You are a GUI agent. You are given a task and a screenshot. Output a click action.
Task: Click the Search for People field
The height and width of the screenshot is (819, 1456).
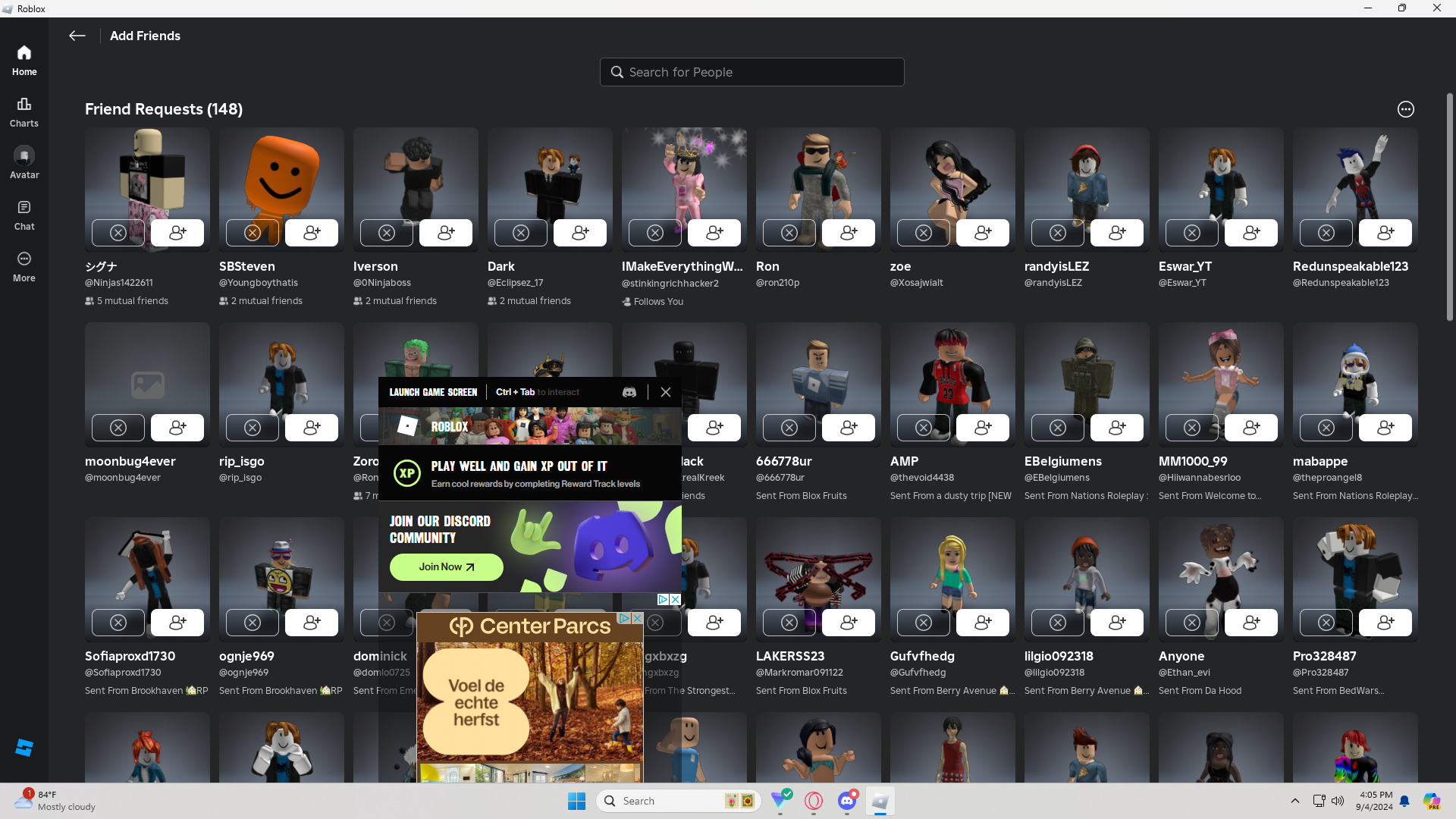(x=752, y=72)
